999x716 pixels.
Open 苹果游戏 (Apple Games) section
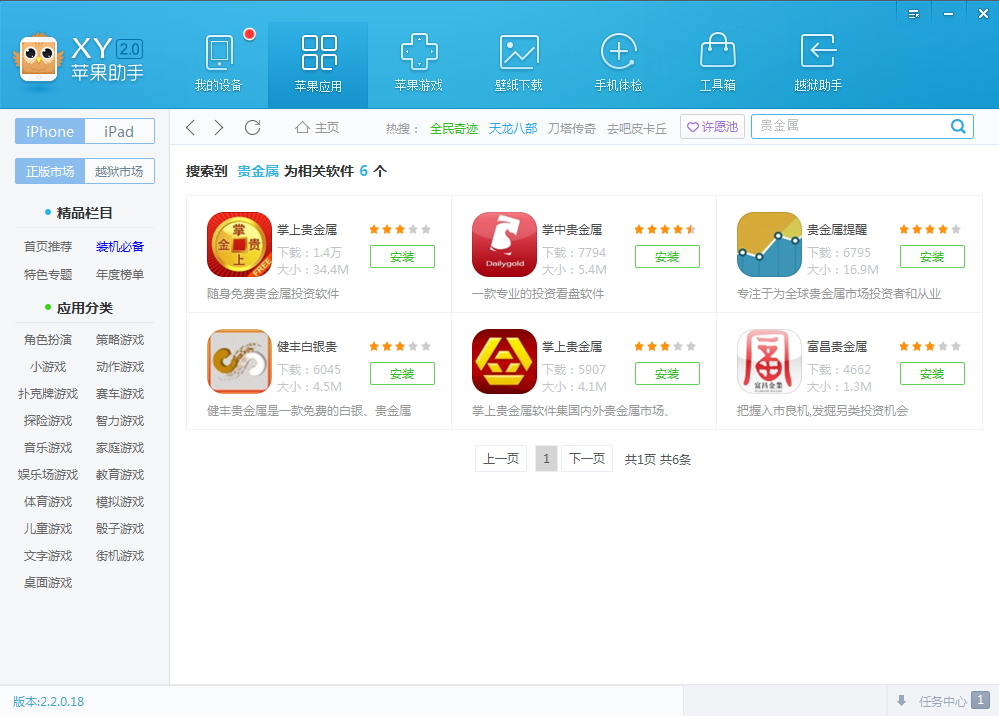tap(419, 64)
